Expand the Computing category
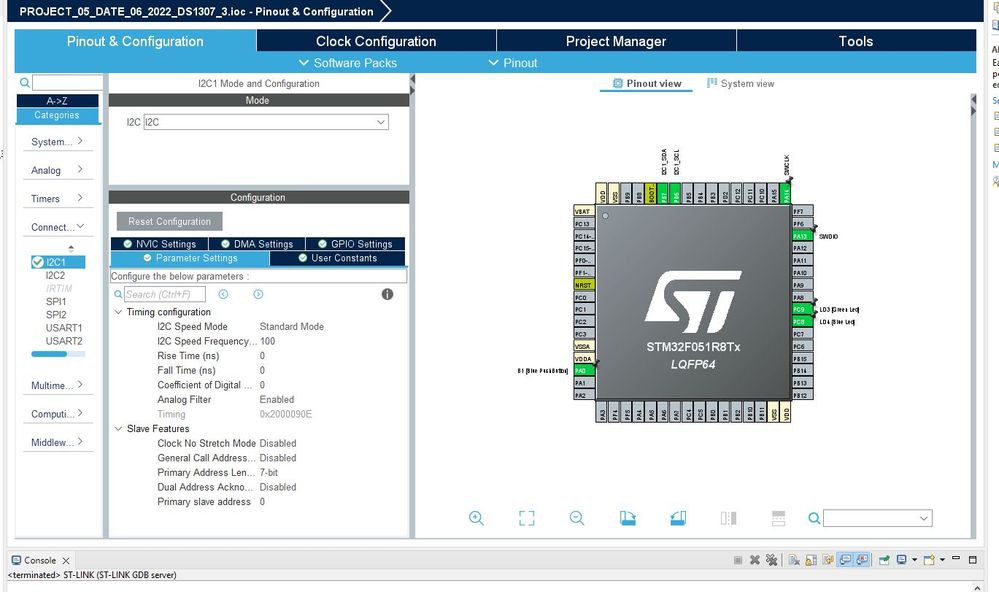 pos(57,414)
